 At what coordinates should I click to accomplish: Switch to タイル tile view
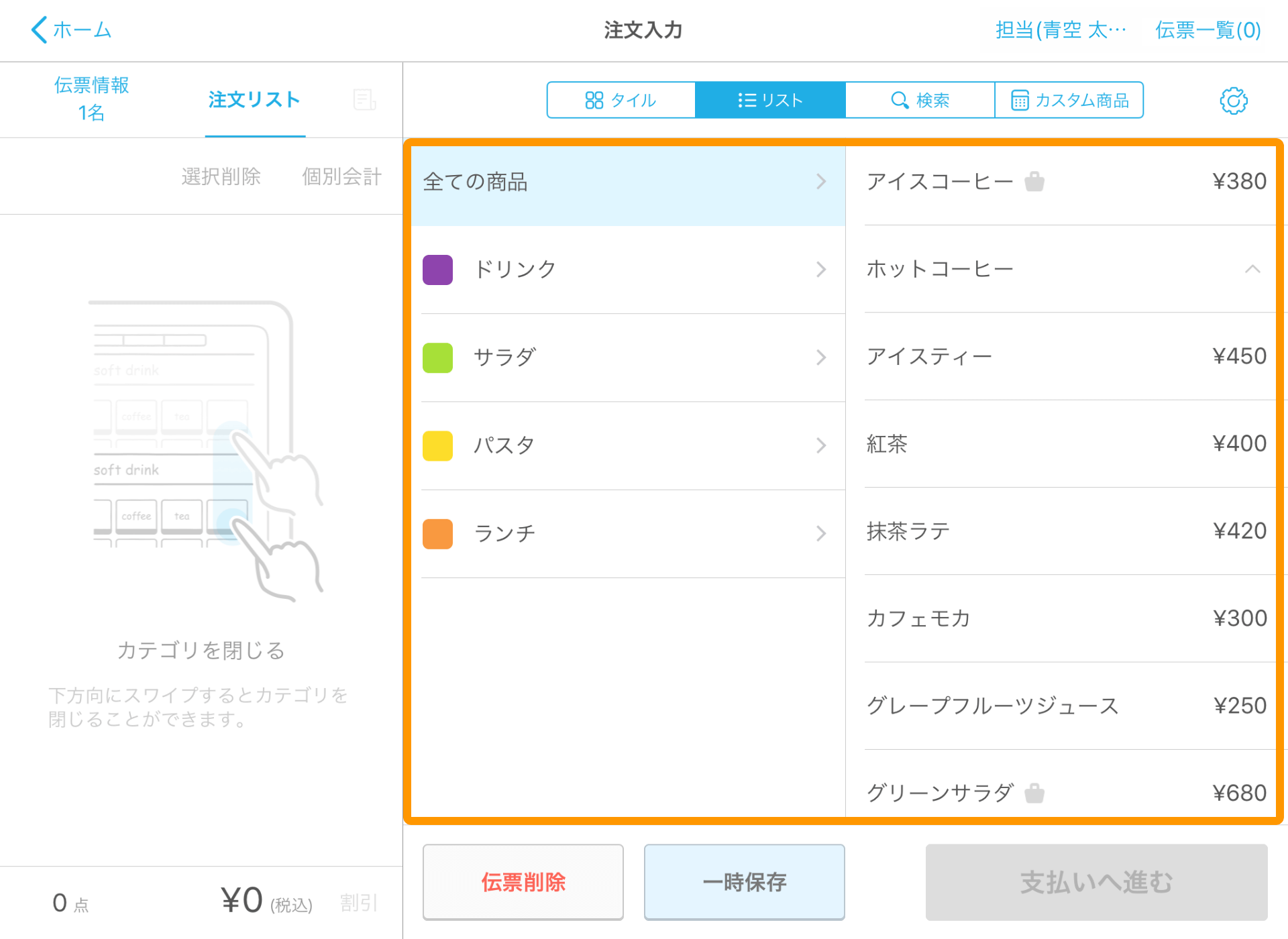coord(621,100)
